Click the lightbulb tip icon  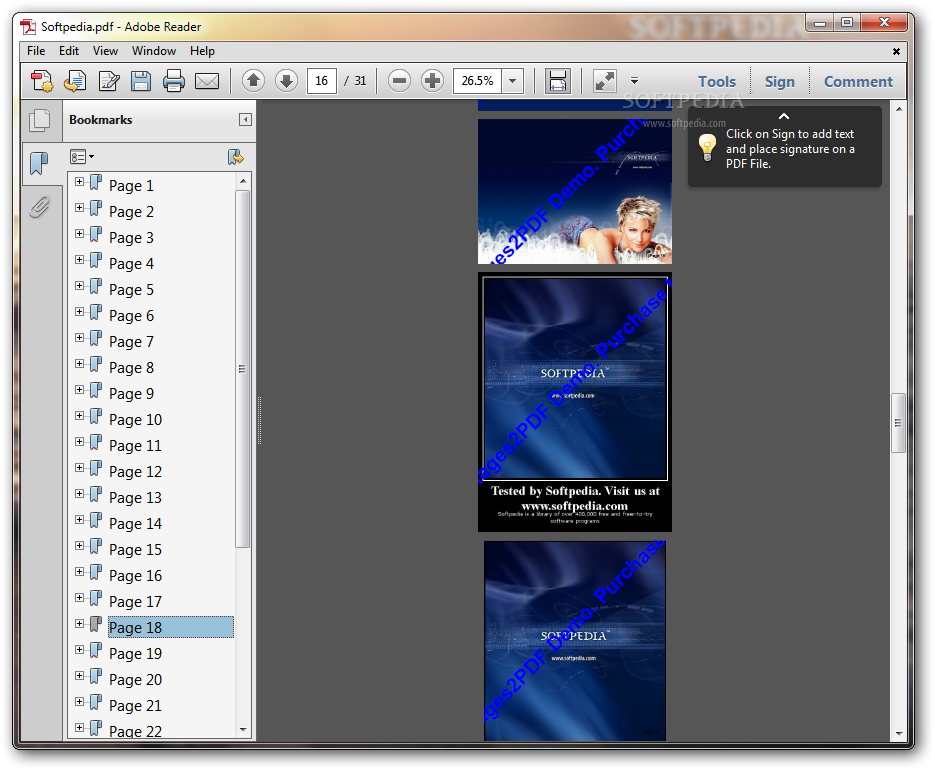point(707,147)
